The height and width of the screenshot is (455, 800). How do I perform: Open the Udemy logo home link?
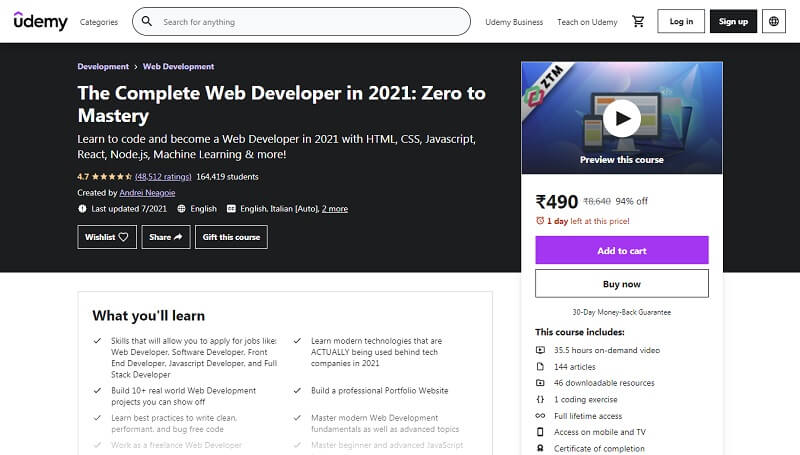pyautogui.click(x=40, y=21)
